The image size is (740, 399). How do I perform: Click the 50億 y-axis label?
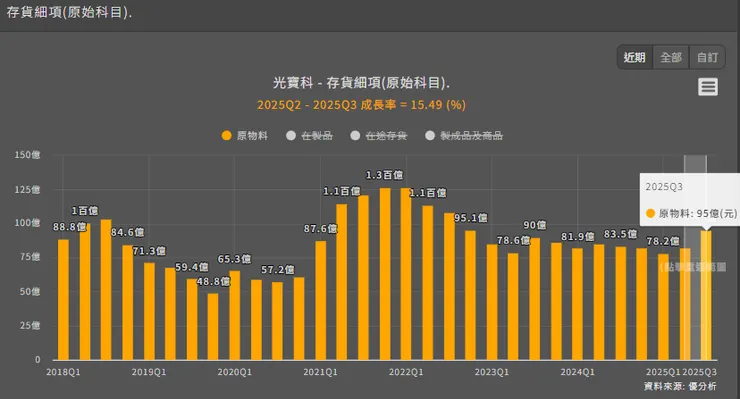coord(30,292)
